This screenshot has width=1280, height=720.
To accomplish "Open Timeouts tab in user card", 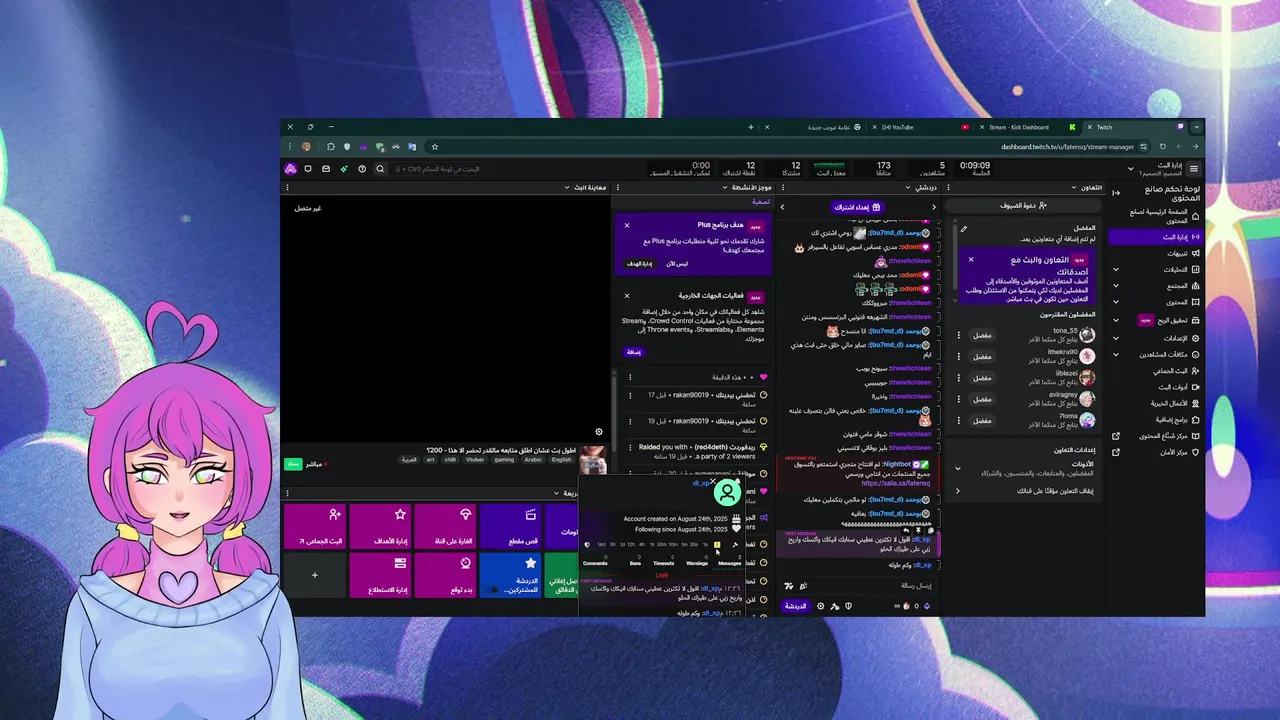I will [x=664, y=563].
